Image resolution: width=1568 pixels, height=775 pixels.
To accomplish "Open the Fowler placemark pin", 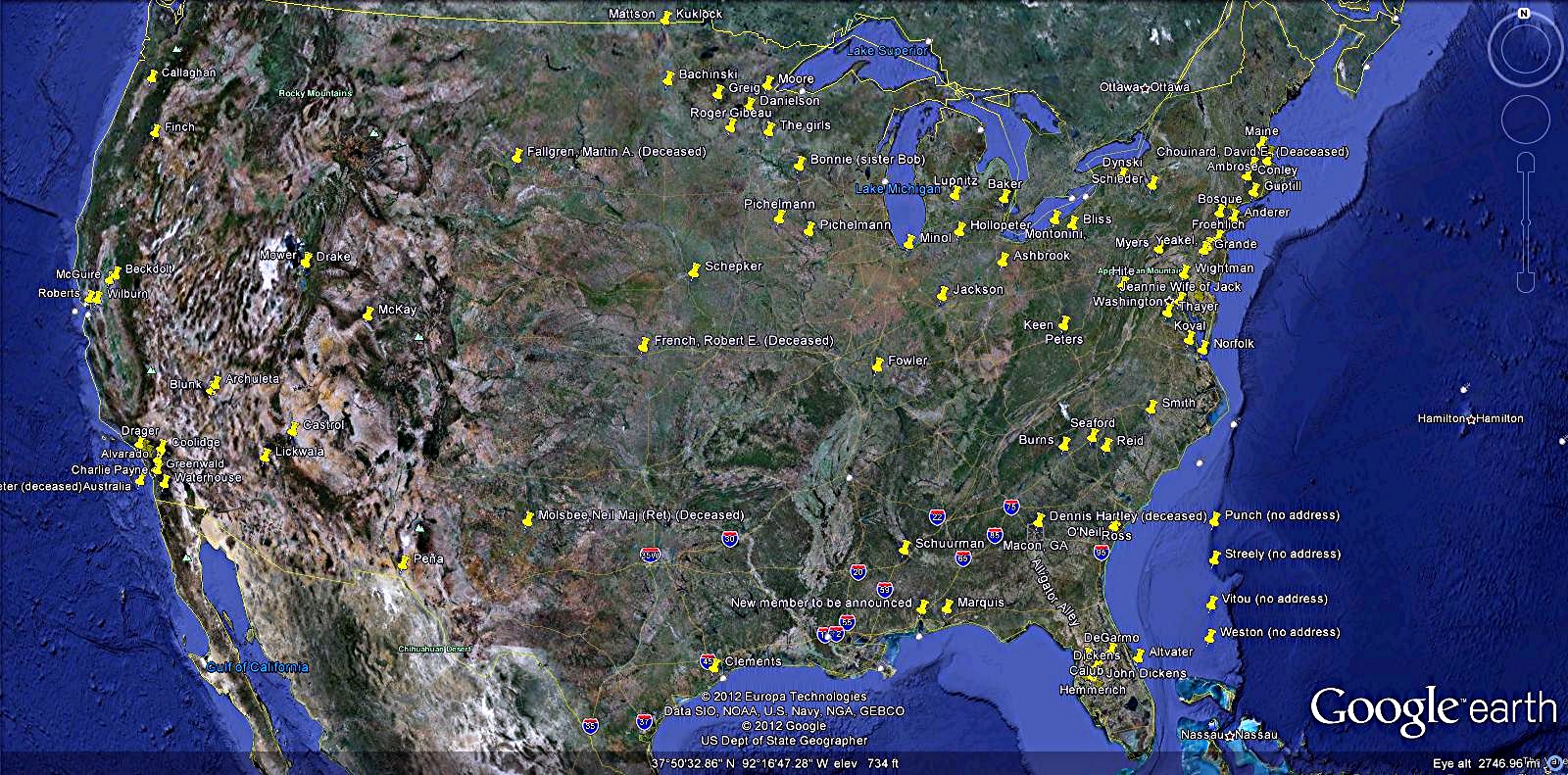I will 878,364.
